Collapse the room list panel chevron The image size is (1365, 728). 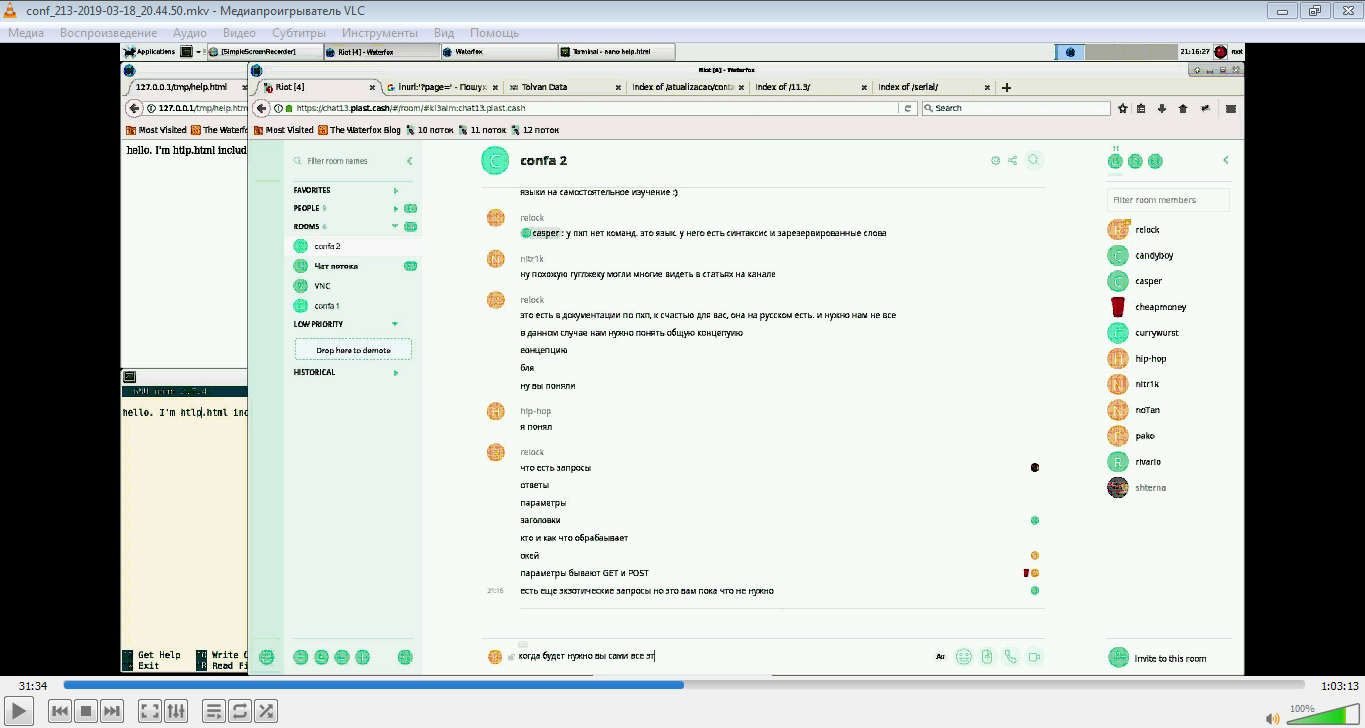409,161
